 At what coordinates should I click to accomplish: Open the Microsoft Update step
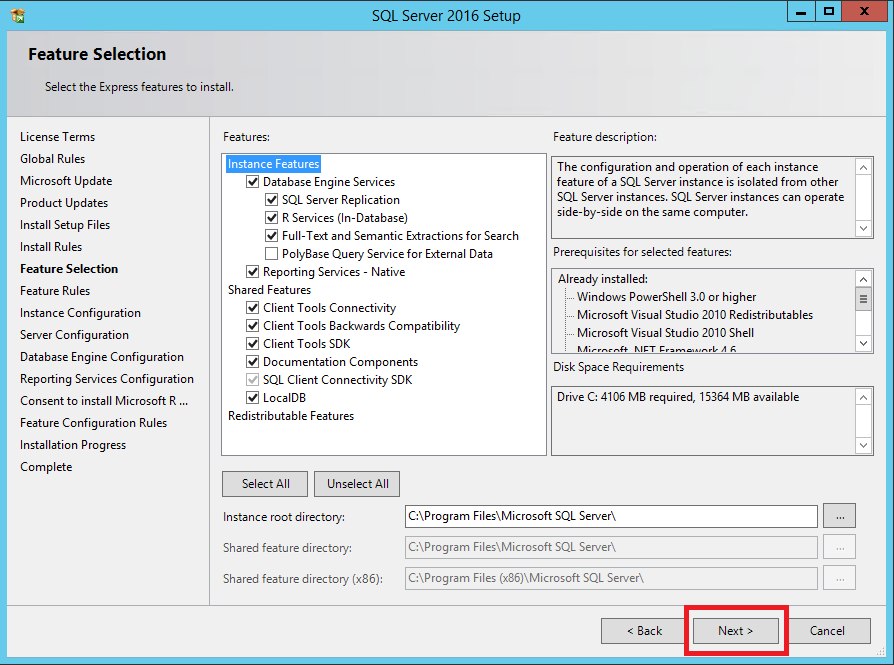coord(66,181)
